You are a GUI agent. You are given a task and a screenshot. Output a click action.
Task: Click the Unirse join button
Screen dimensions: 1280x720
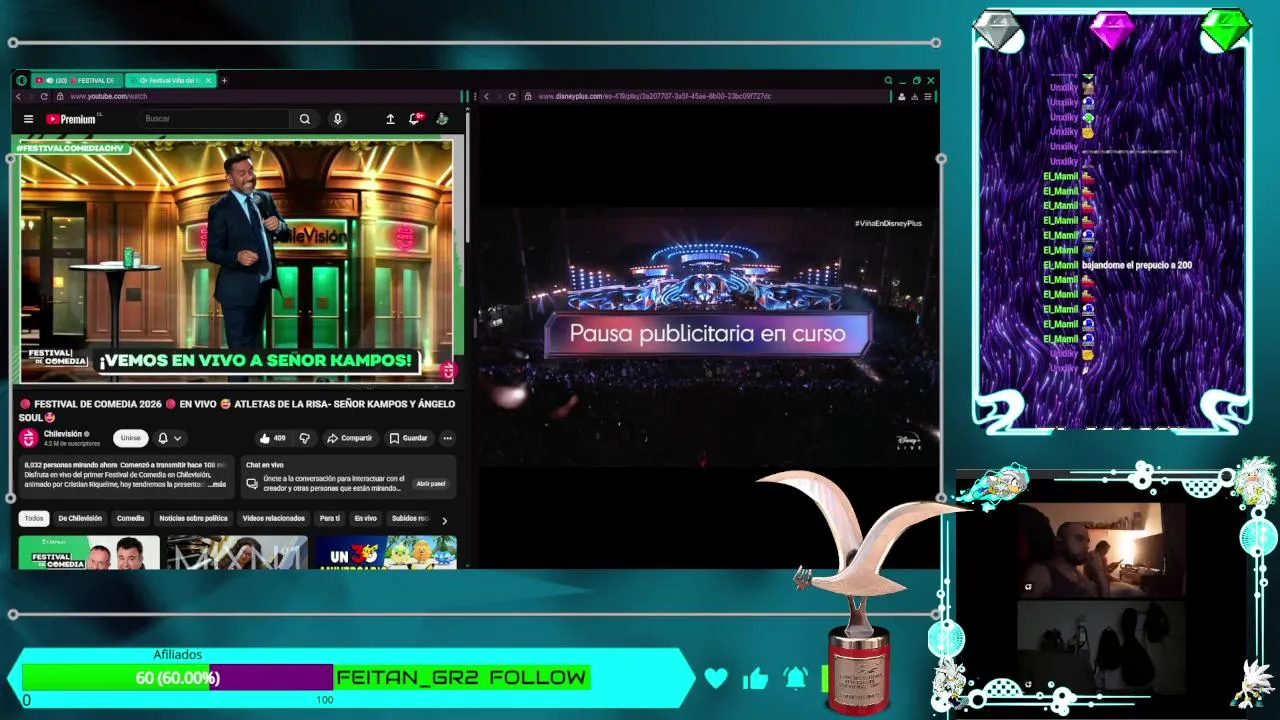click(131, 438)
